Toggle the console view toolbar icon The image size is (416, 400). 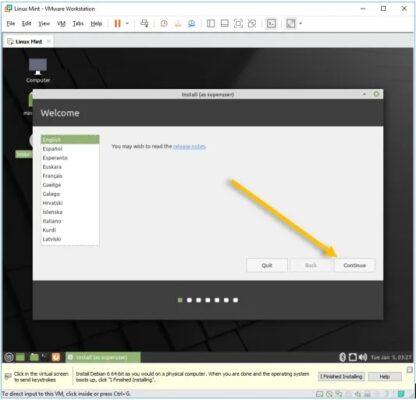coord(271,23)
